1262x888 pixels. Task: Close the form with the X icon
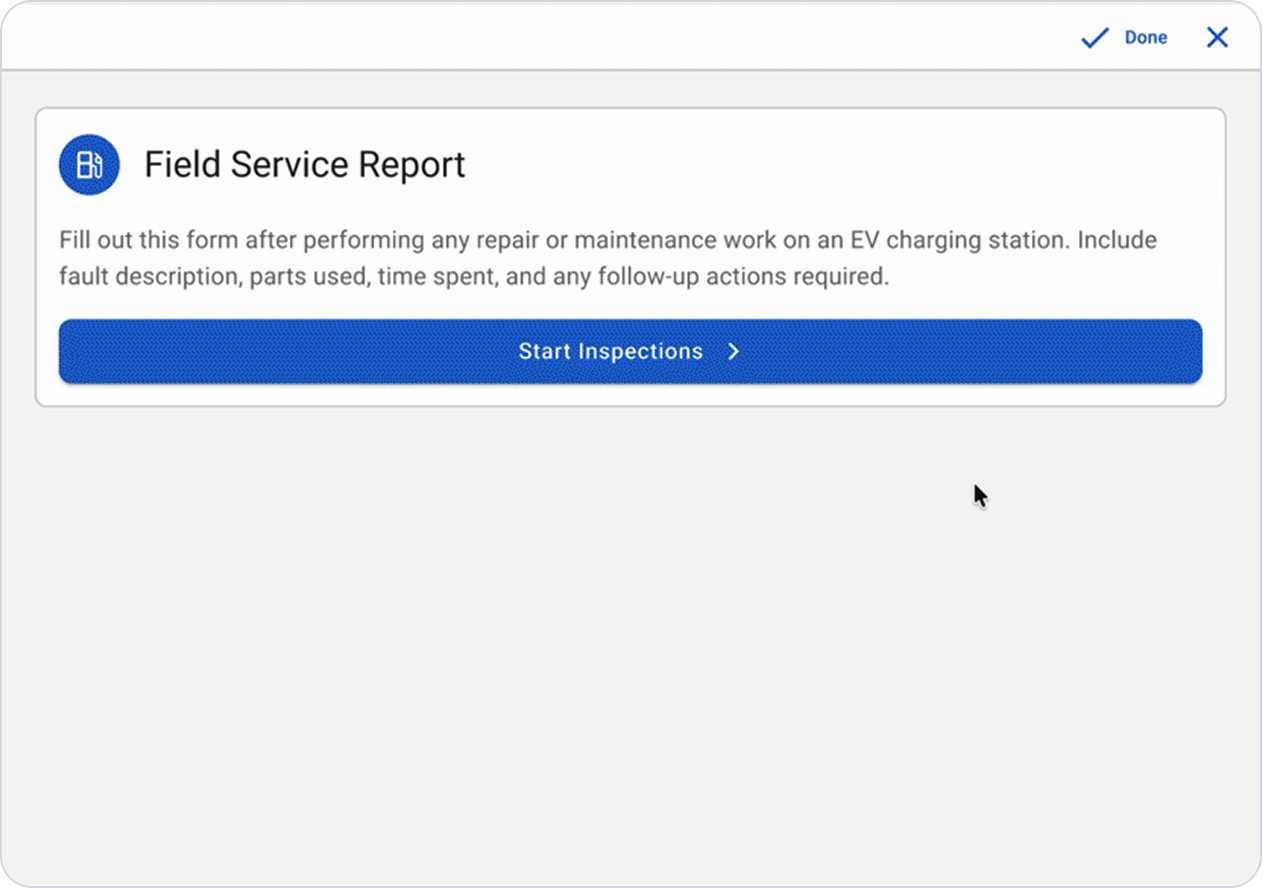1217,38
